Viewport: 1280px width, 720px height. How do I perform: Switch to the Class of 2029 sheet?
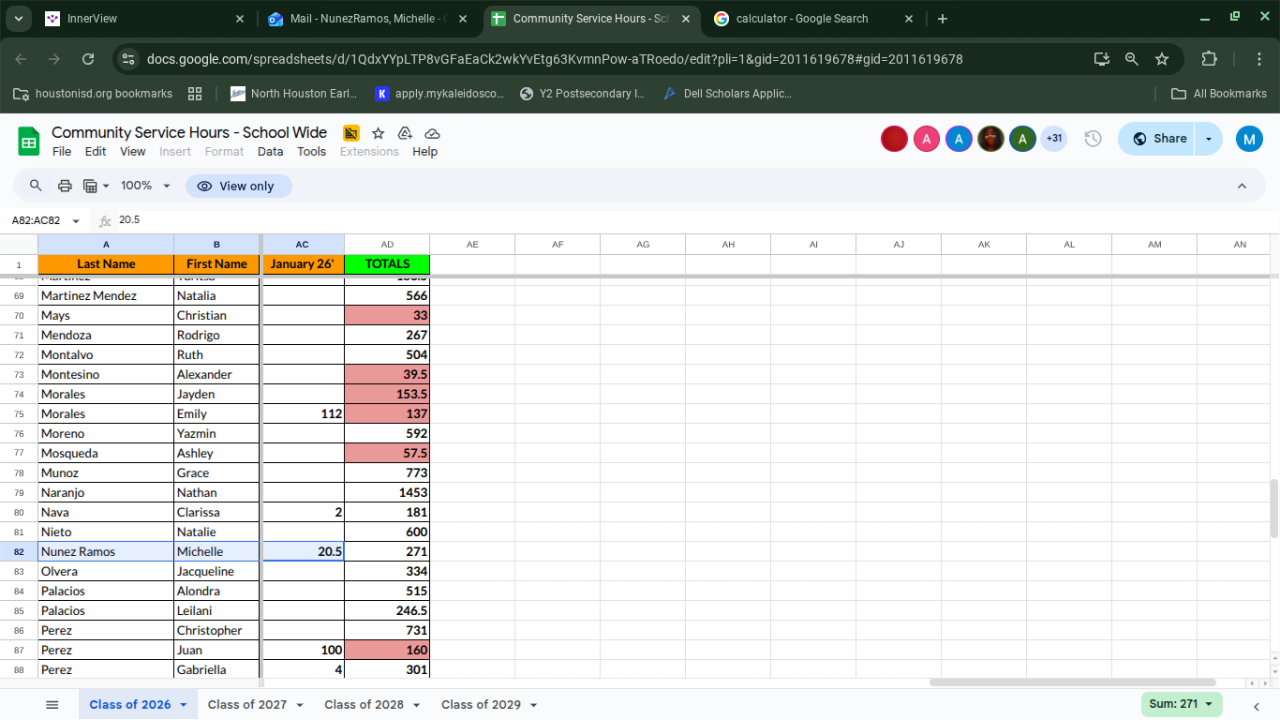coord(481,705)
